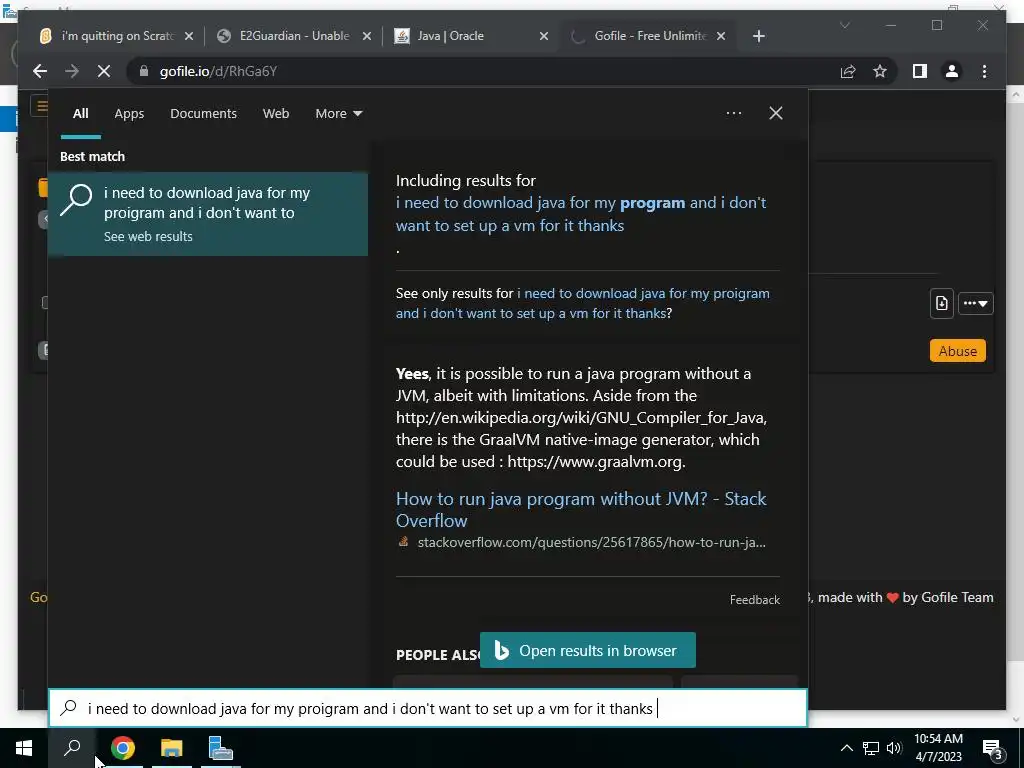Open Gofile hamburger menu icon
The image size is (1024, 768).
tap(41, 105)
